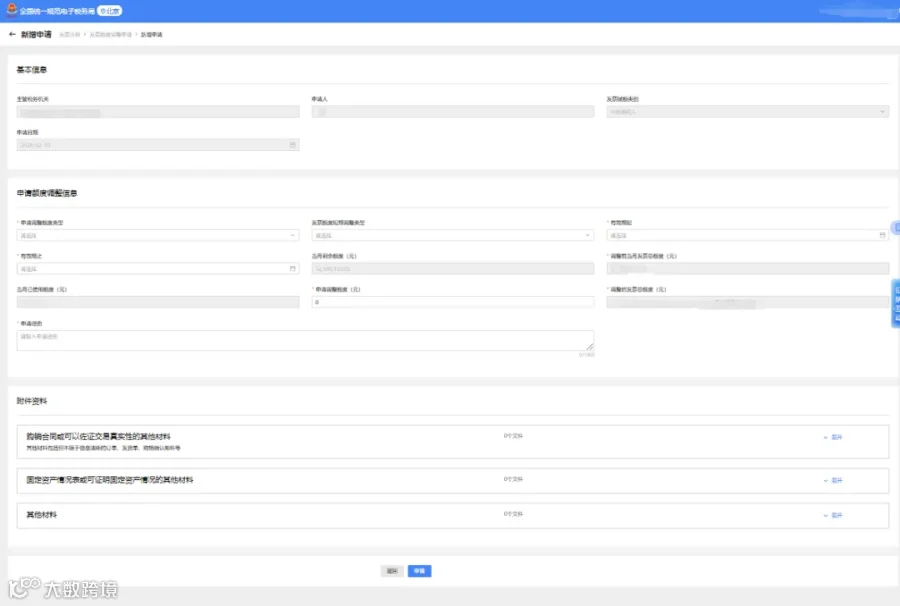Expand the 固定资产情况表 attachment row

[x=833, y=480]
